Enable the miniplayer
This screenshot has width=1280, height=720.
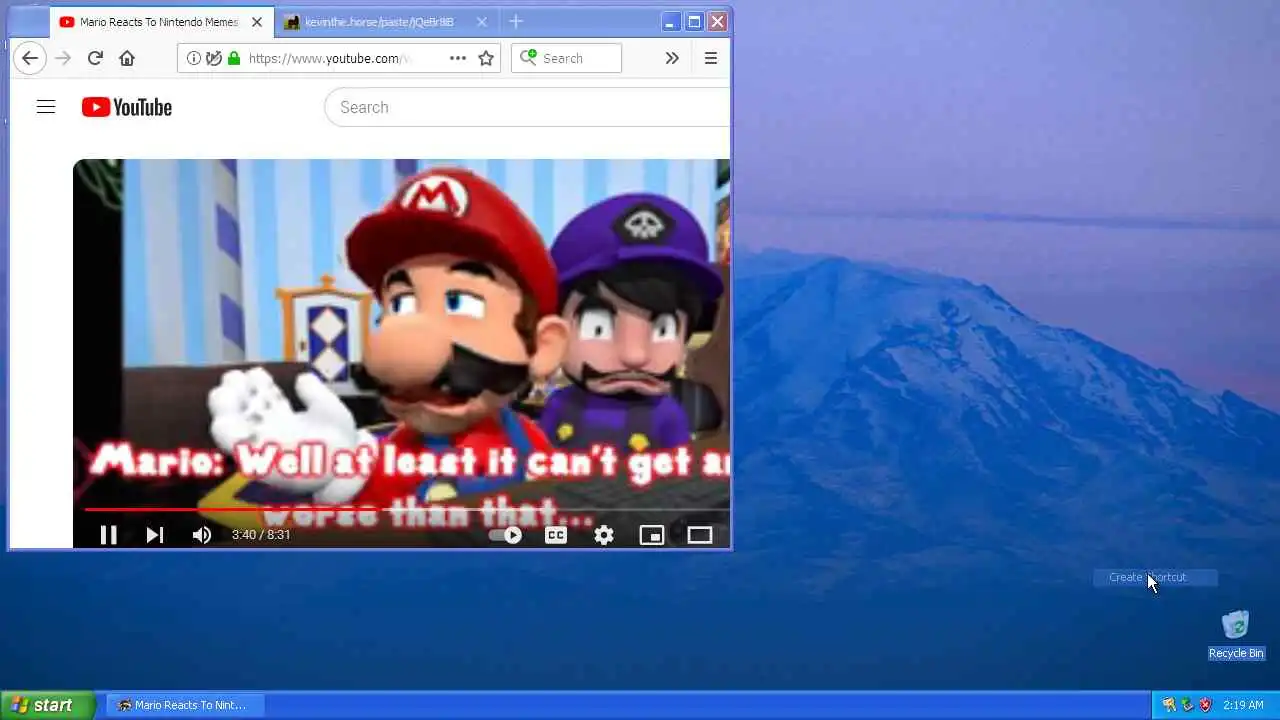(652, 535)
